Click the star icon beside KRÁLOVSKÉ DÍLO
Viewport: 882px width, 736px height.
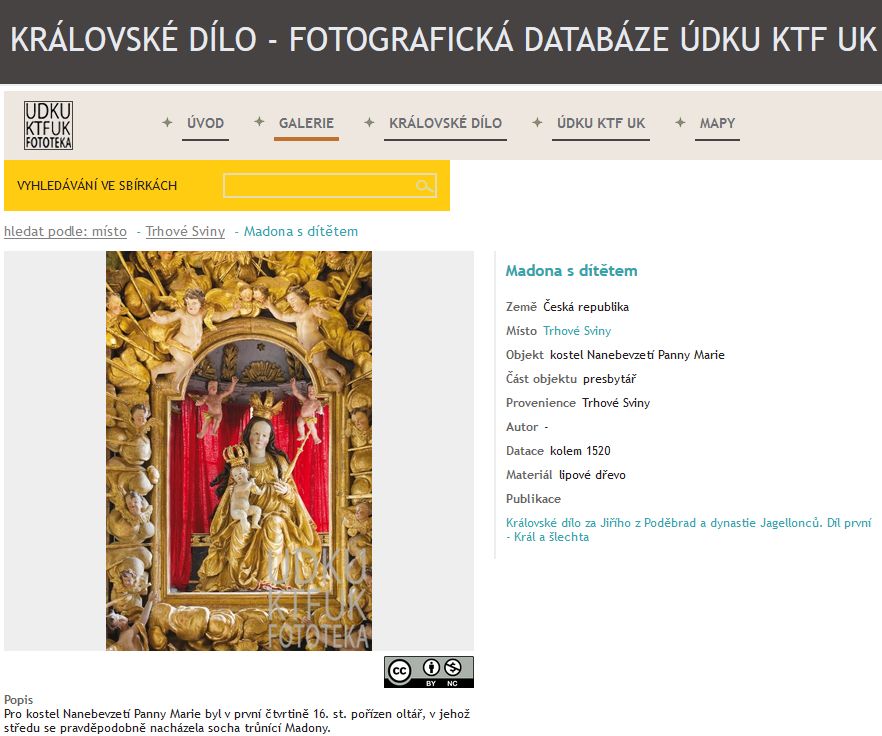click(x=369, y=122)
